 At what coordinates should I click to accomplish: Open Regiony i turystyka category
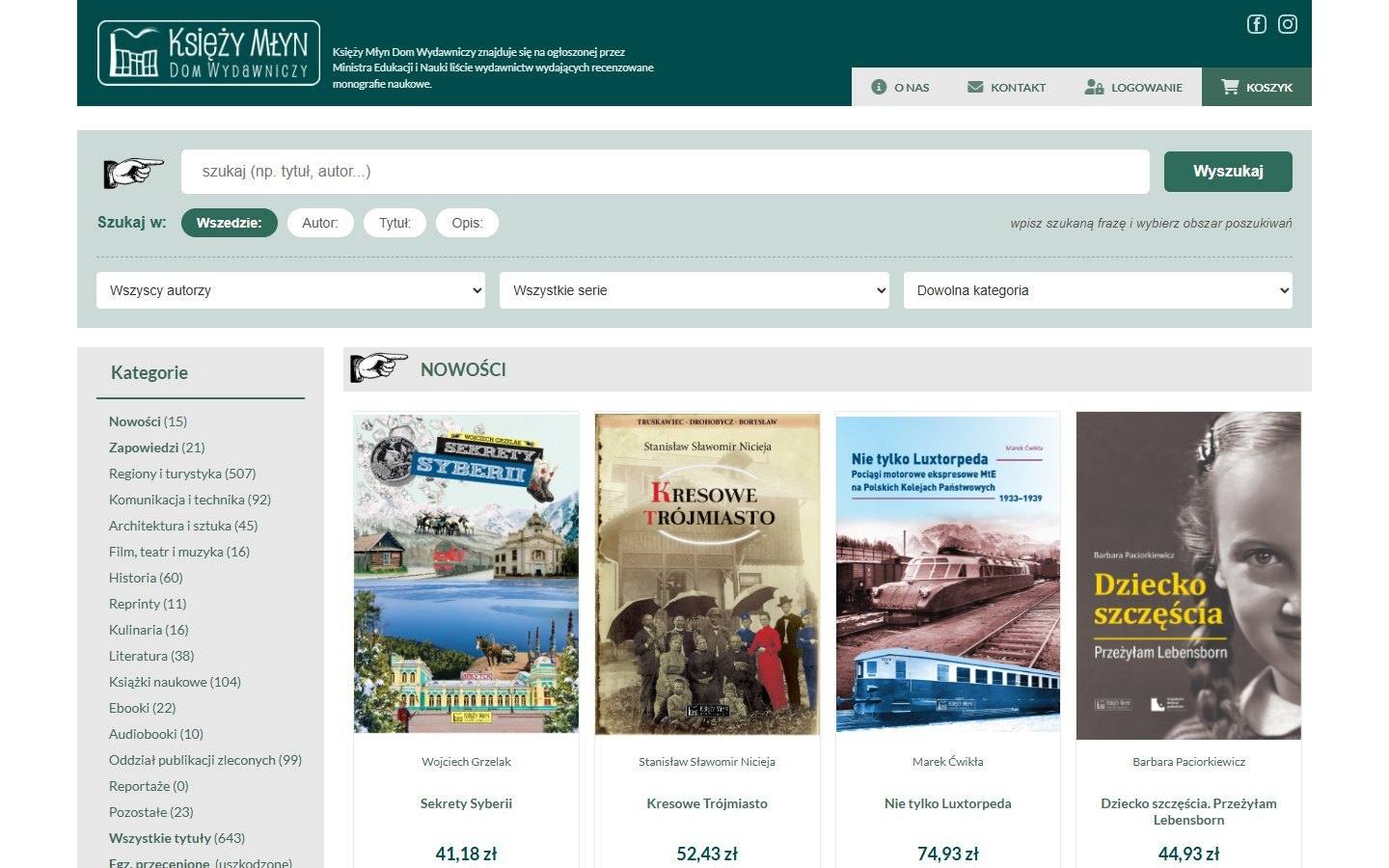182,474
